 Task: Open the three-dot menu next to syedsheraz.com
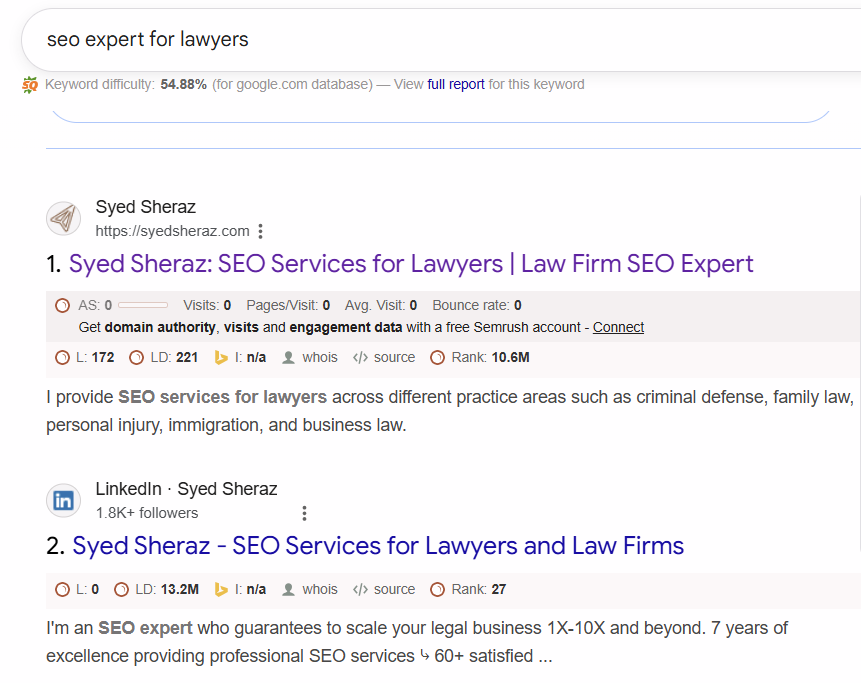261,231
